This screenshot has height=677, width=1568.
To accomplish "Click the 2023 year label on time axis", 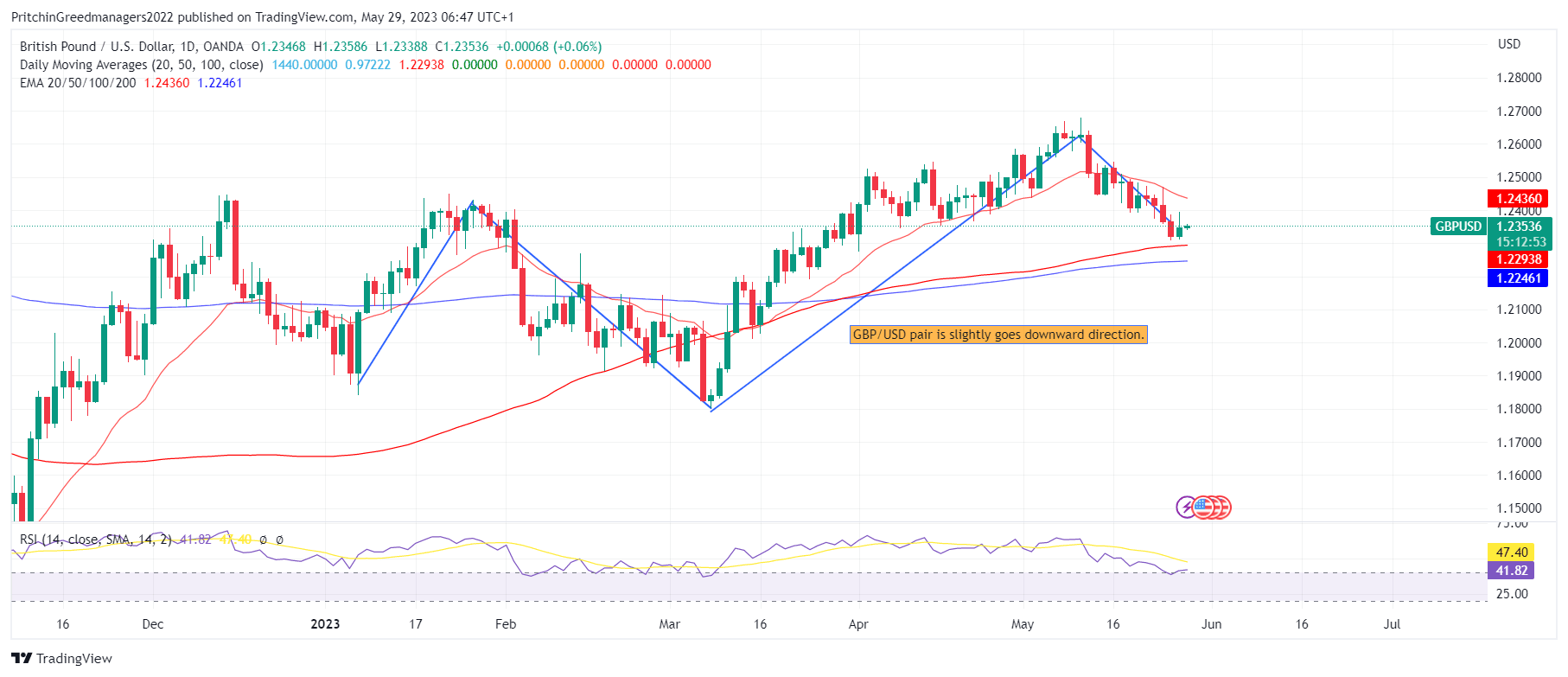I will click(x=325, y=624).
